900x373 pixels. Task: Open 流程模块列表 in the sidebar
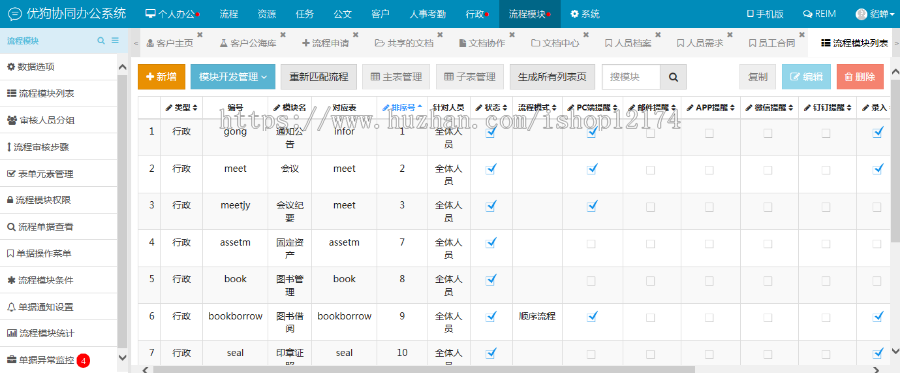[x=59, y=94]
